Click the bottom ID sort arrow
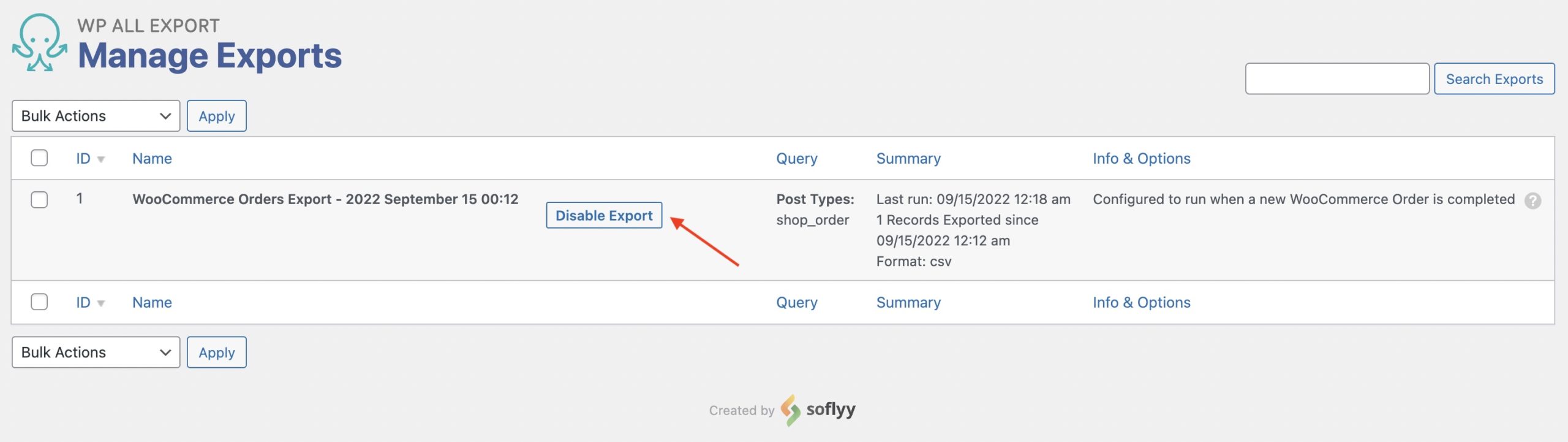This screenshot has width=1568, height=442. click(x=101, y=303)
